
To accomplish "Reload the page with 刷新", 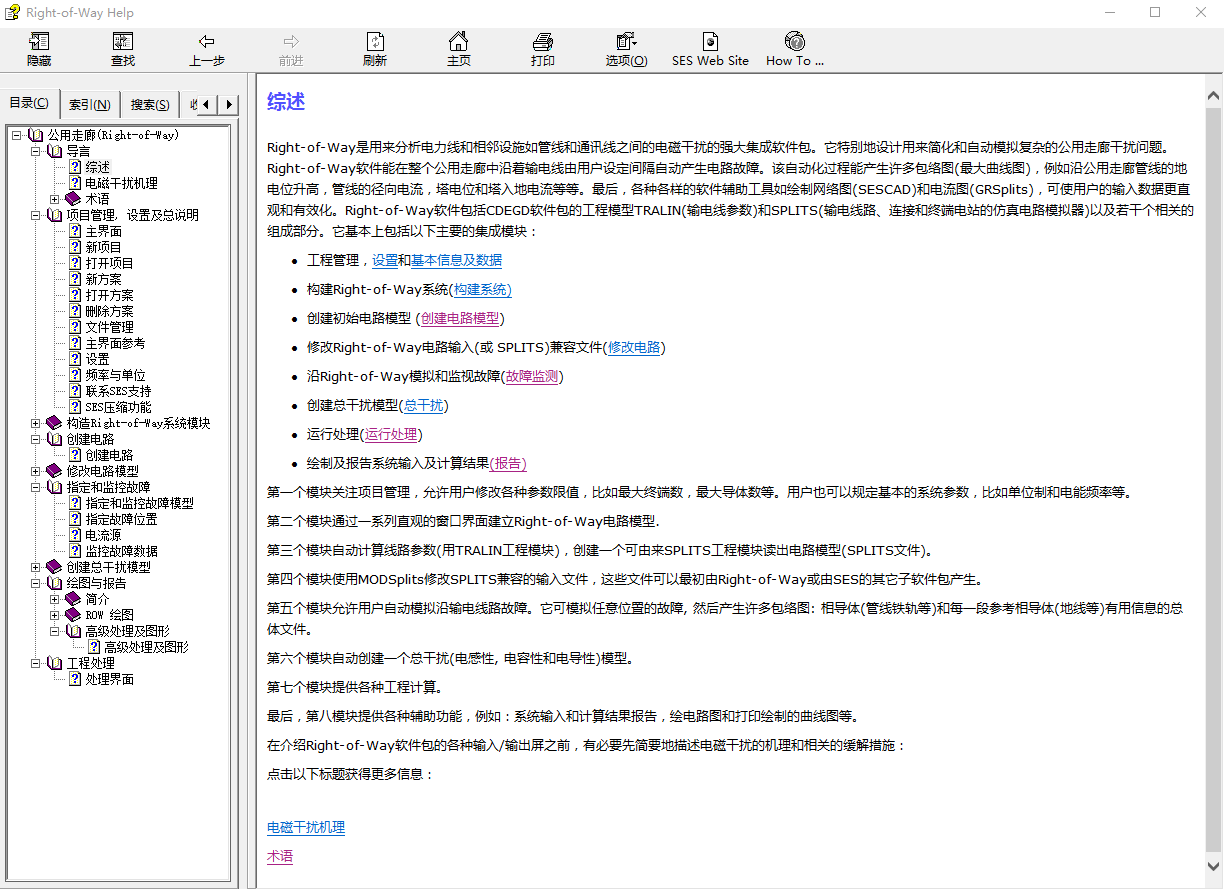I will point(375,49).
